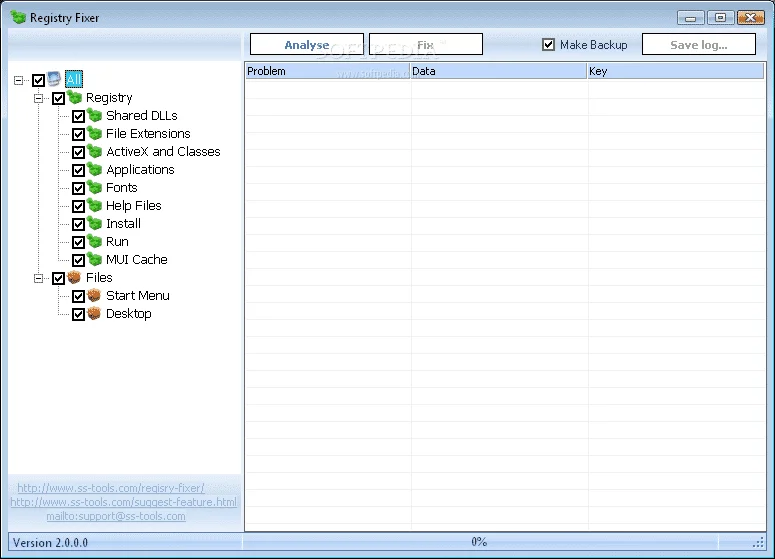Image resolution: width=775 pixels, height=559 pixels.
Task: Collapse the Files tree branch
Action: click(x=38, y=279)
